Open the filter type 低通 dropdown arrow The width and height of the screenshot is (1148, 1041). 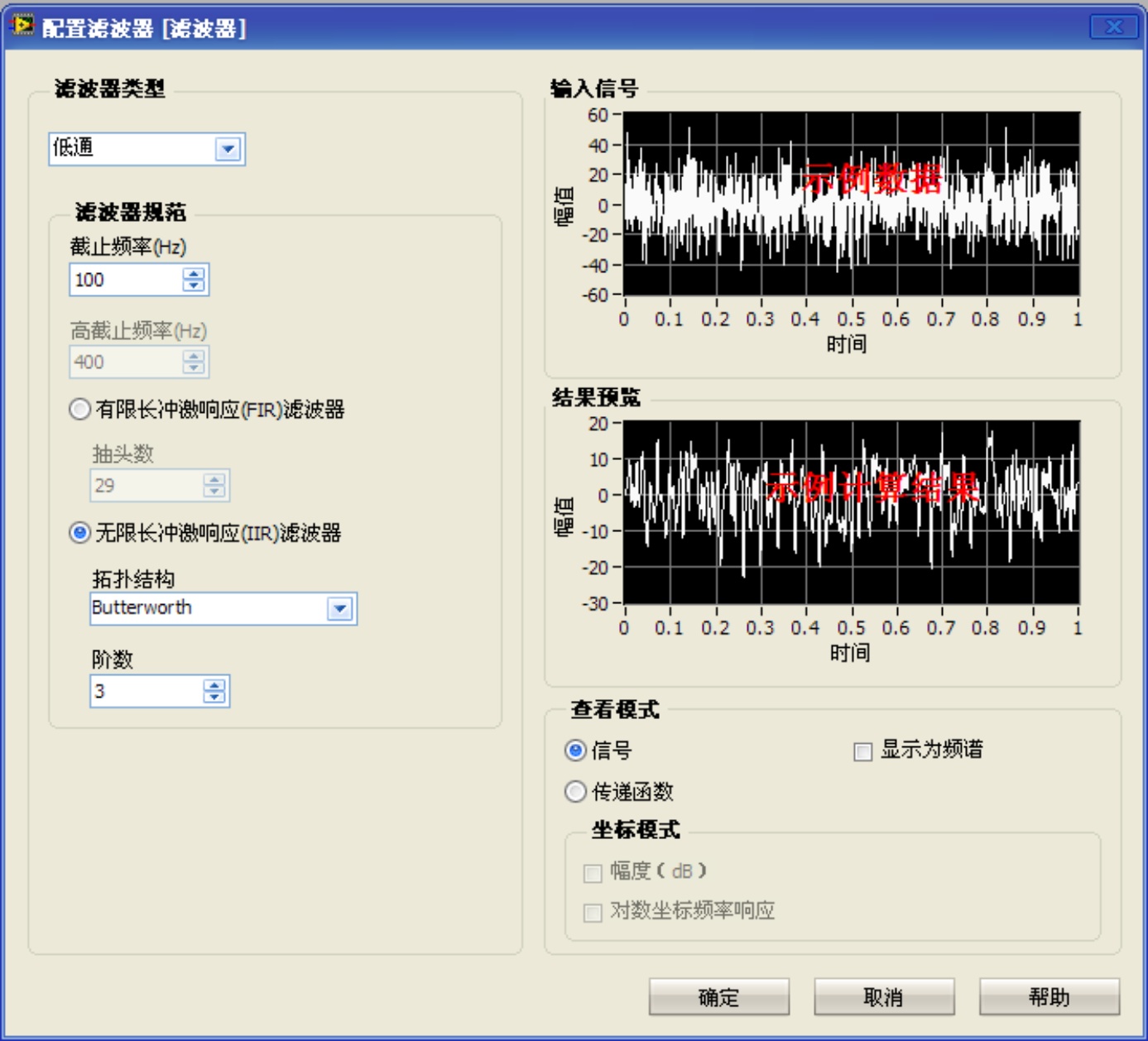(x=228, y=149)
